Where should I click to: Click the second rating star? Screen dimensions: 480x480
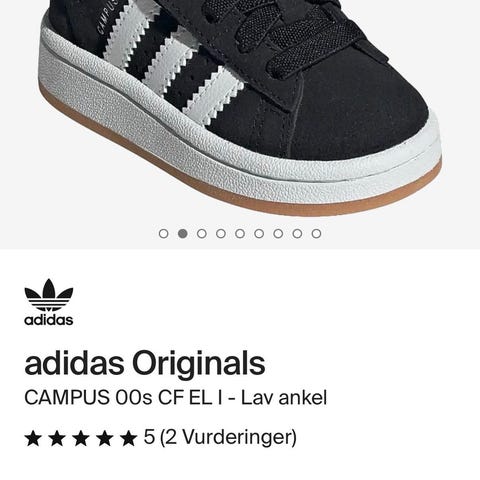[57, 438]
